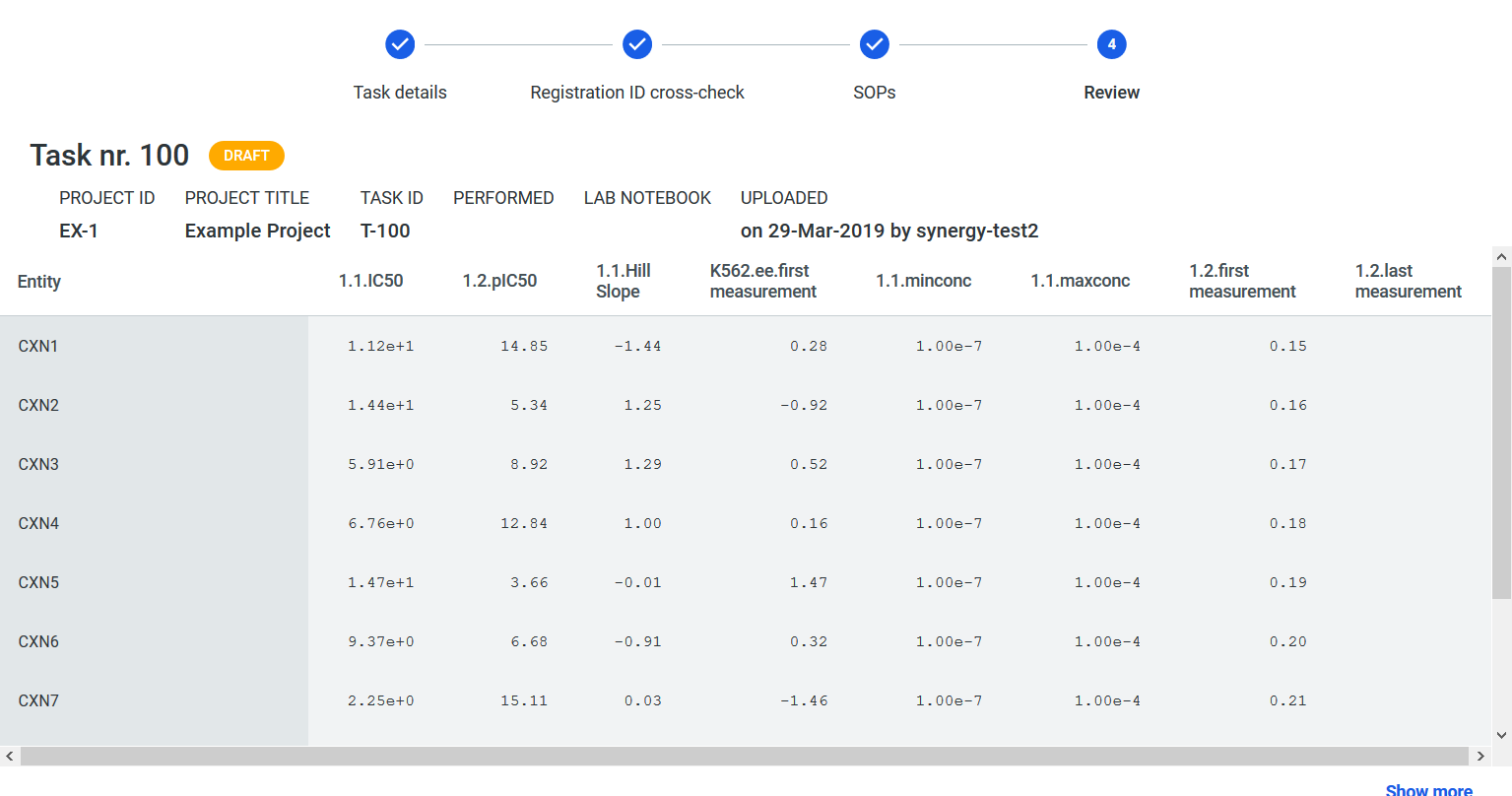Click first measurement value 0.18

click(x=1288, y=523)
